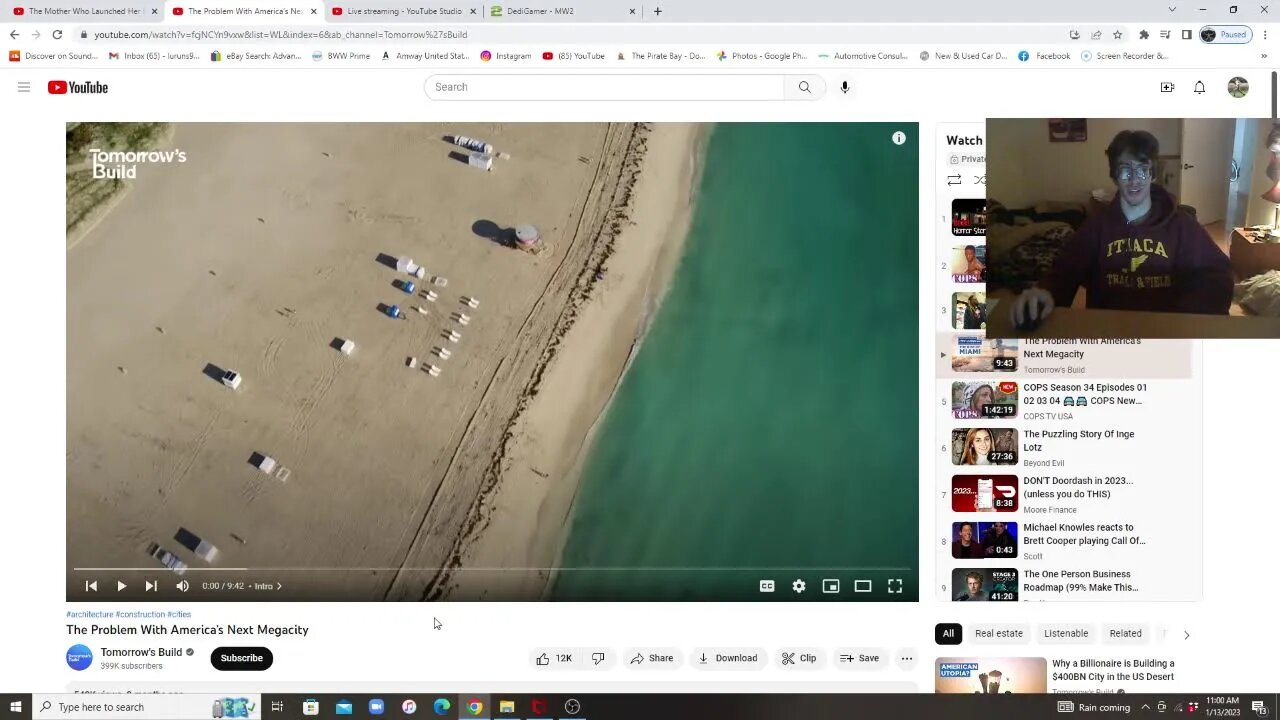Open File Explorer from the taskbar
Screen dimensions: 1280x720
[507, 707]
